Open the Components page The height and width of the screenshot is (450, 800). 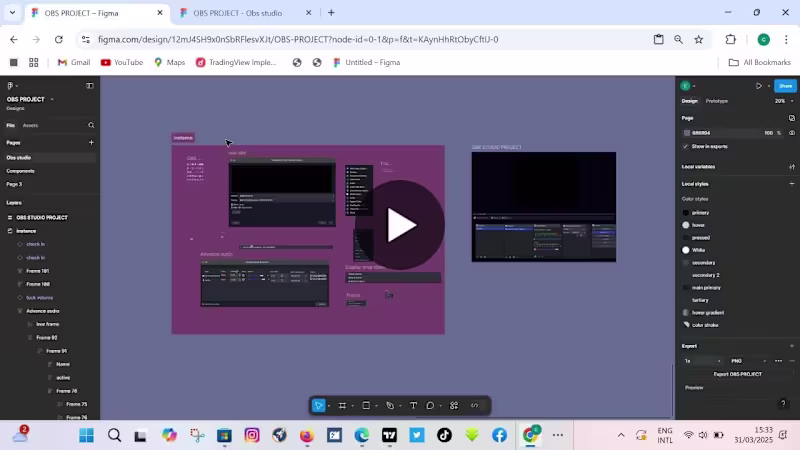(20, 171)
